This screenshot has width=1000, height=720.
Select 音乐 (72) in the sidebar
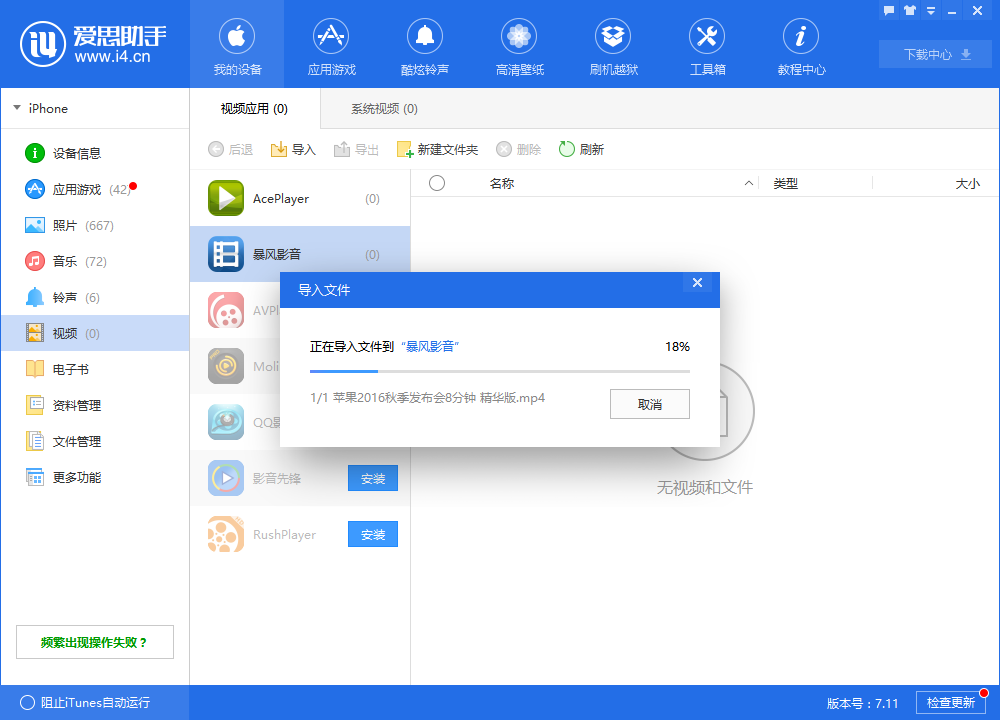point(96,261)
